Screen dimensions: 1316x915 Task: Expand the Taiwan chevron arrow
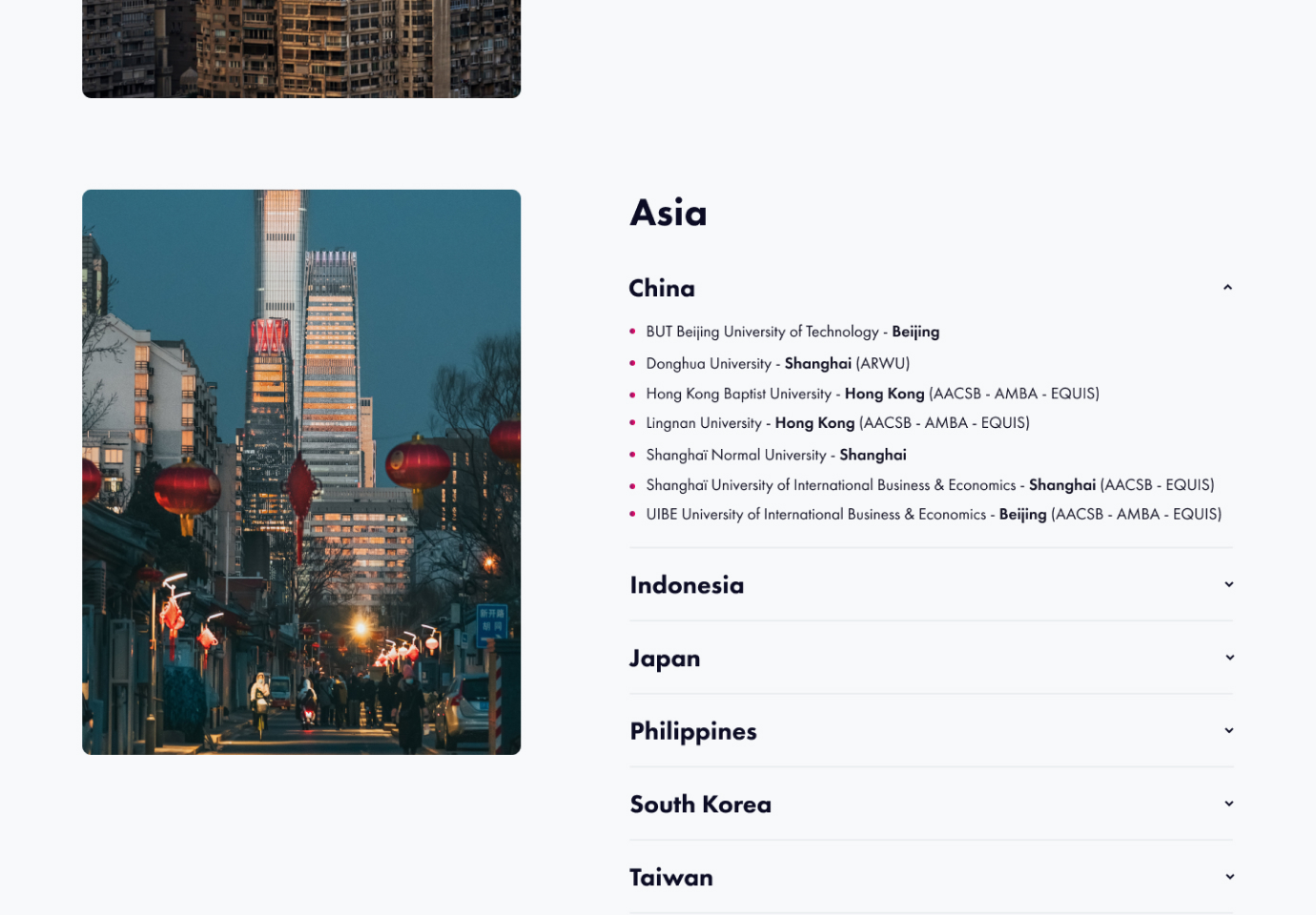pos(1228,877)
